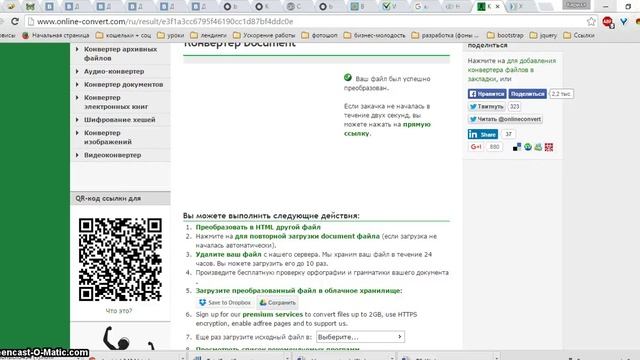Screen dimensions: 640x360
Task: Reload the page with the refresh icon
Action: (x=15, y=21)
